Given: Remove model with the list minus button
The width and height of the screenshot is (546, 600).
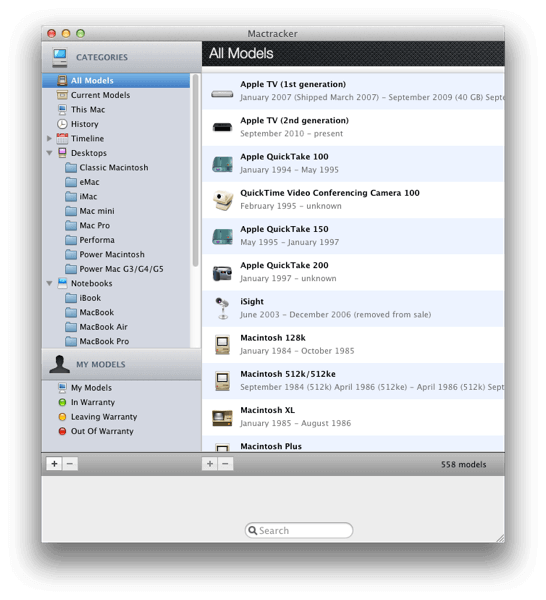Looking at the screenshot, I should [x=226, y=464].
